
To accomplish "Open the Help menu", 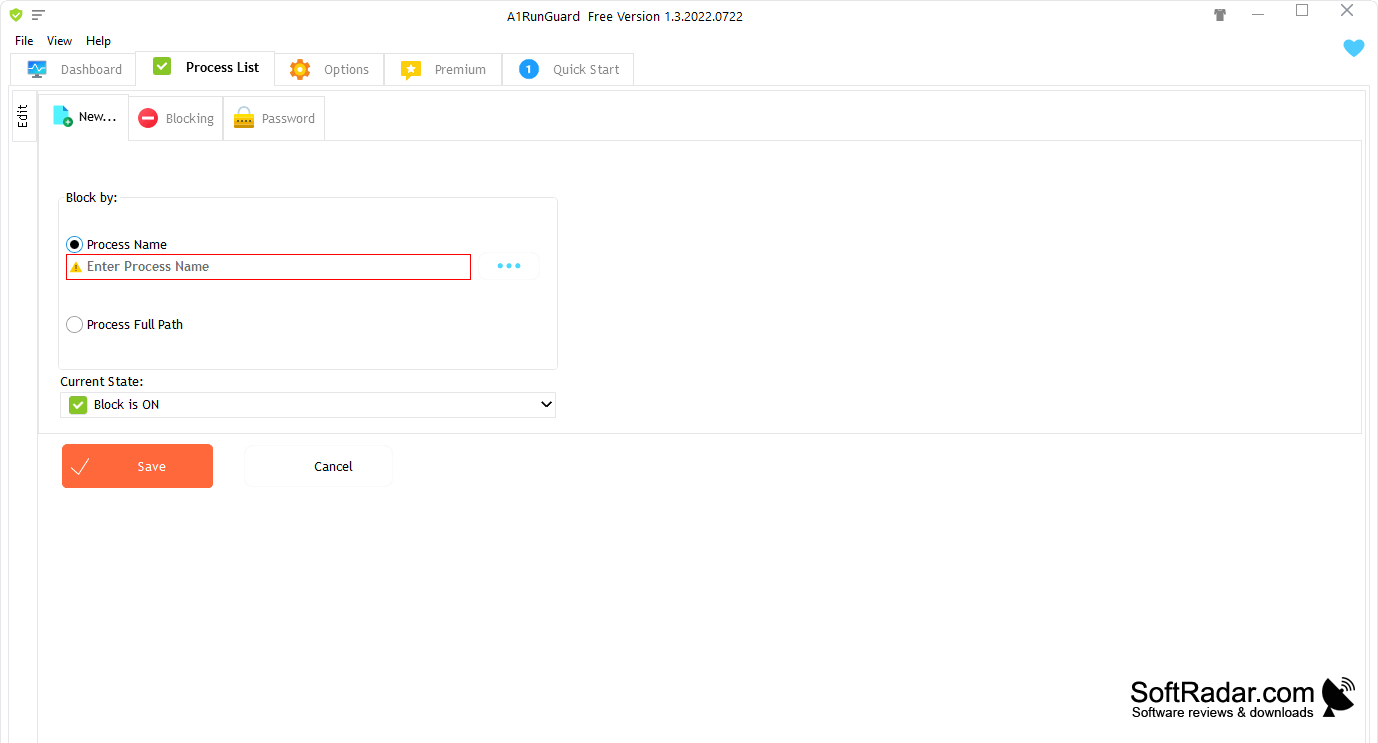I will [x=98, y=41].
